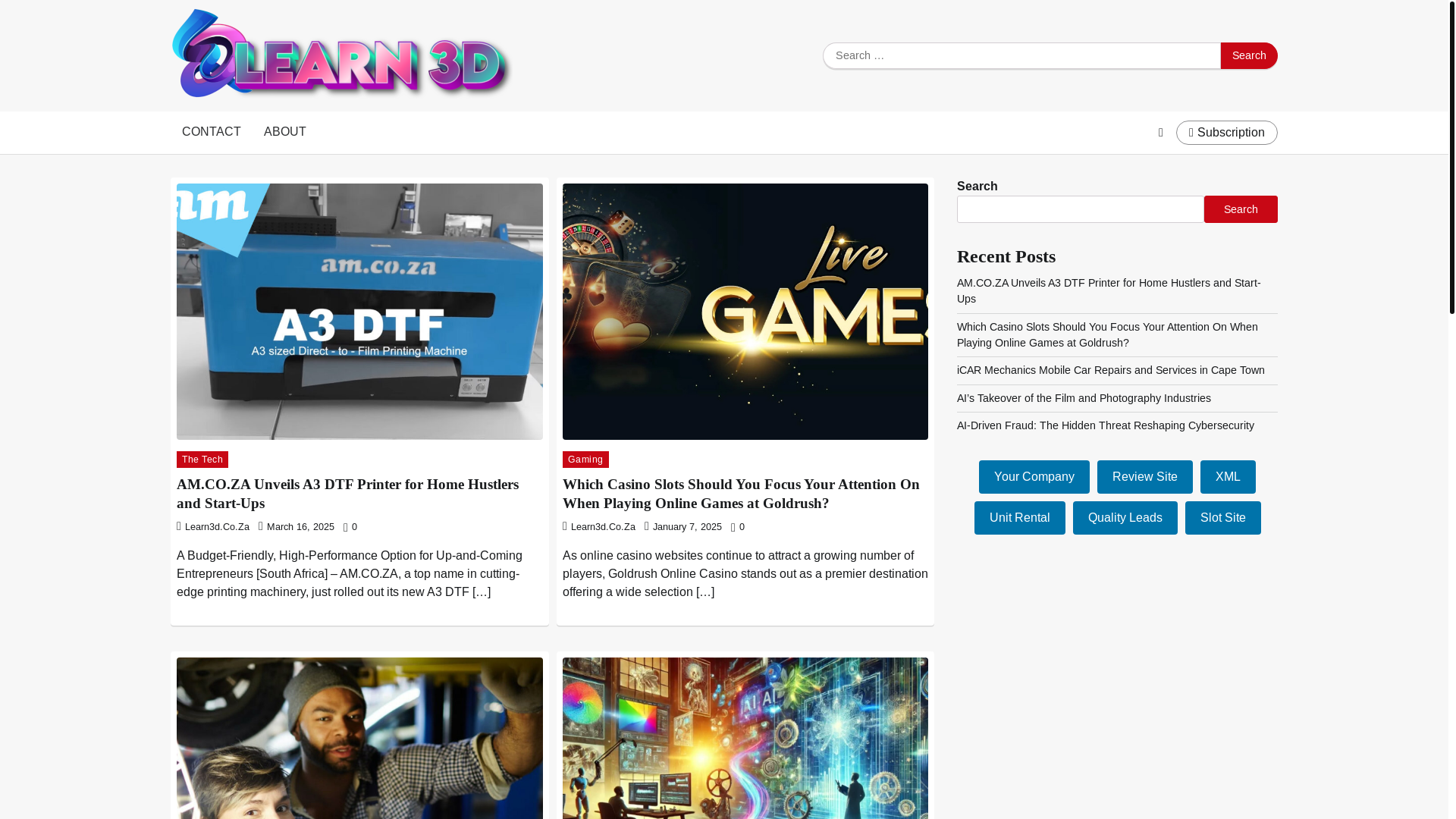Click the XML button

(1228, 477)
